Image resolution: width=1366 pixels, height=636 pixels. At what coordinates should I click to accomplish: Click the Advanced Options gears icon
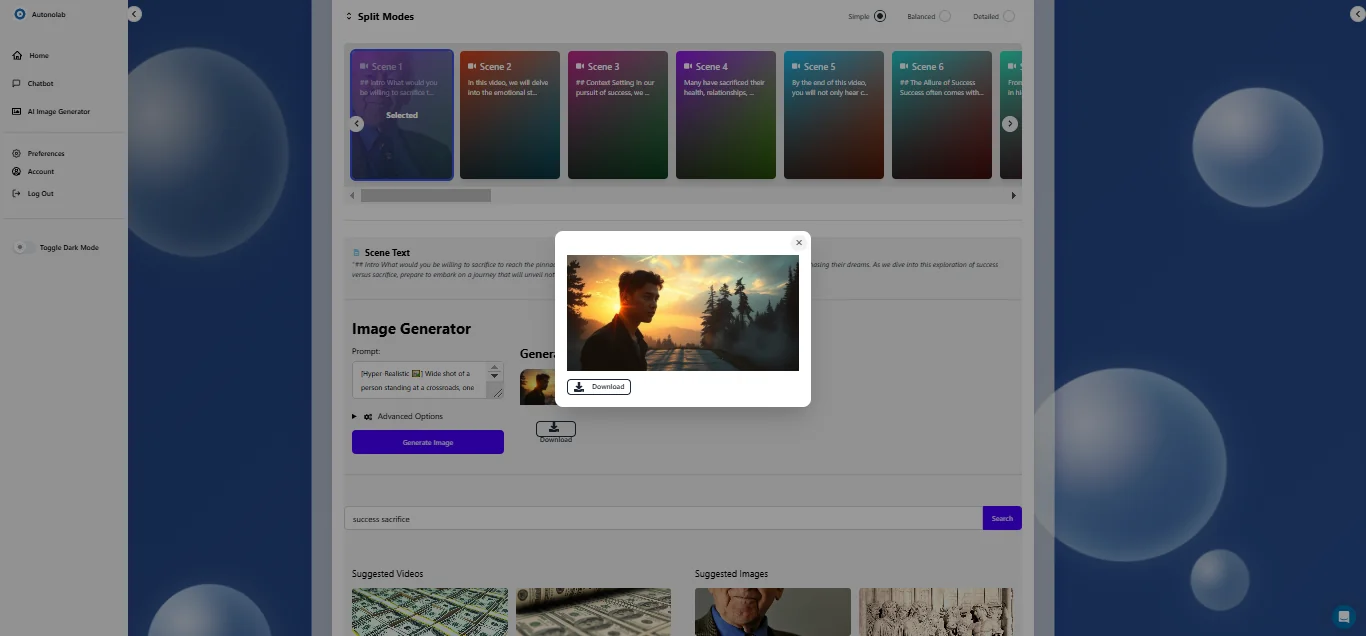(368, 417)
